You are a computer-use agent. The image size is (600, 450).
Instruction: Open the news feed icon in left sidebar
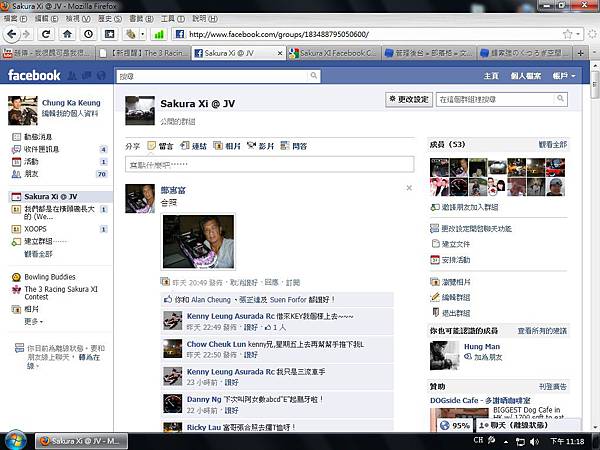(x=16, y=137)
